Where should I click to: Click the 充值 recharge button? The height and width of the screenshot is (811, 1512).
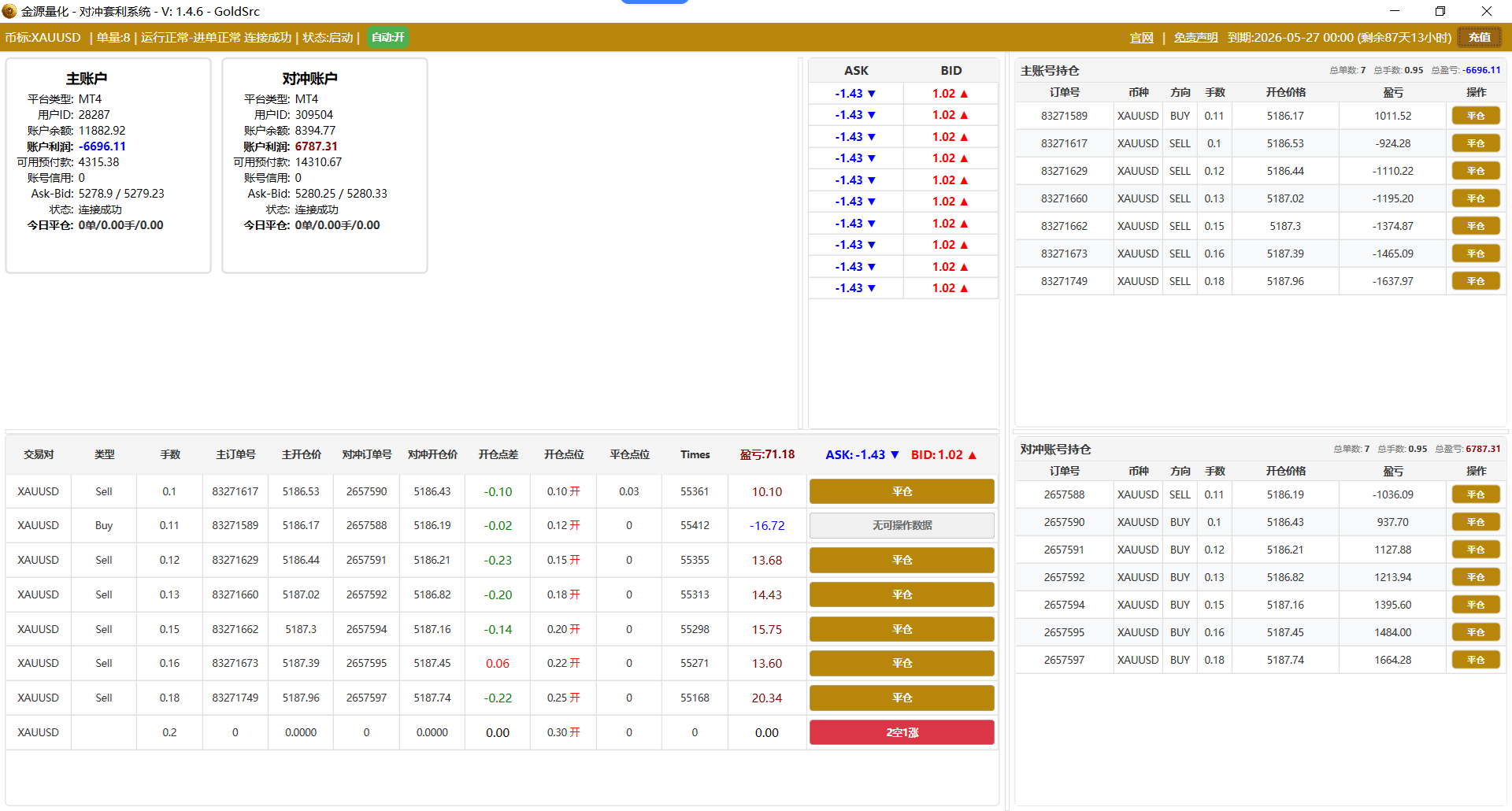click(x=1479, y=38)
